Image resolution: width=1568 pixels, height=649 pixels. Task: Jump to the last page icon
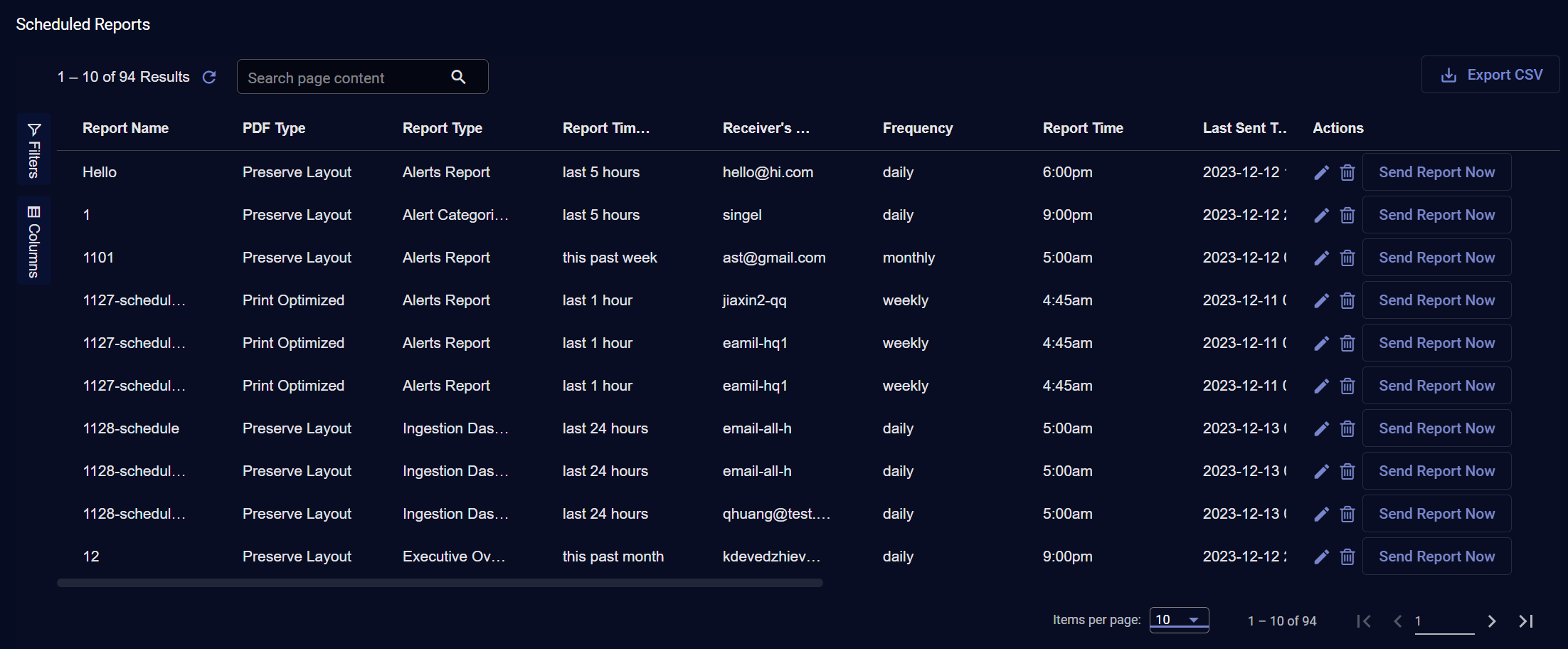(x=1526, y=621)
